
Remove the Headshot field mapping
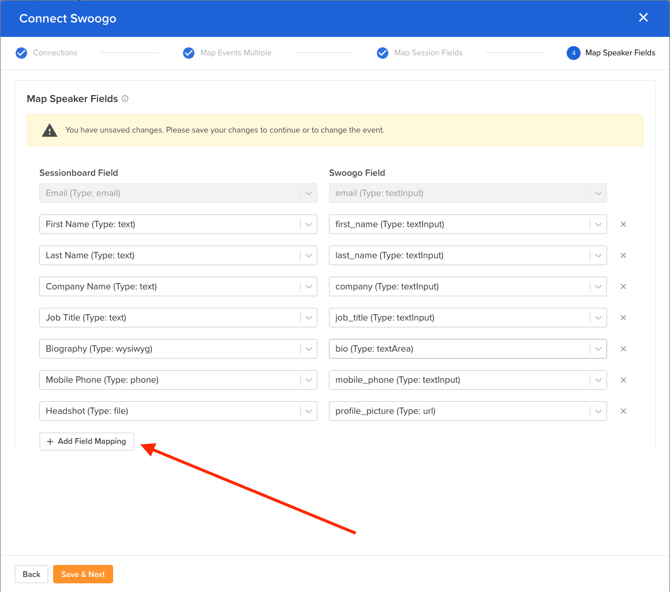tap(623, 411)
